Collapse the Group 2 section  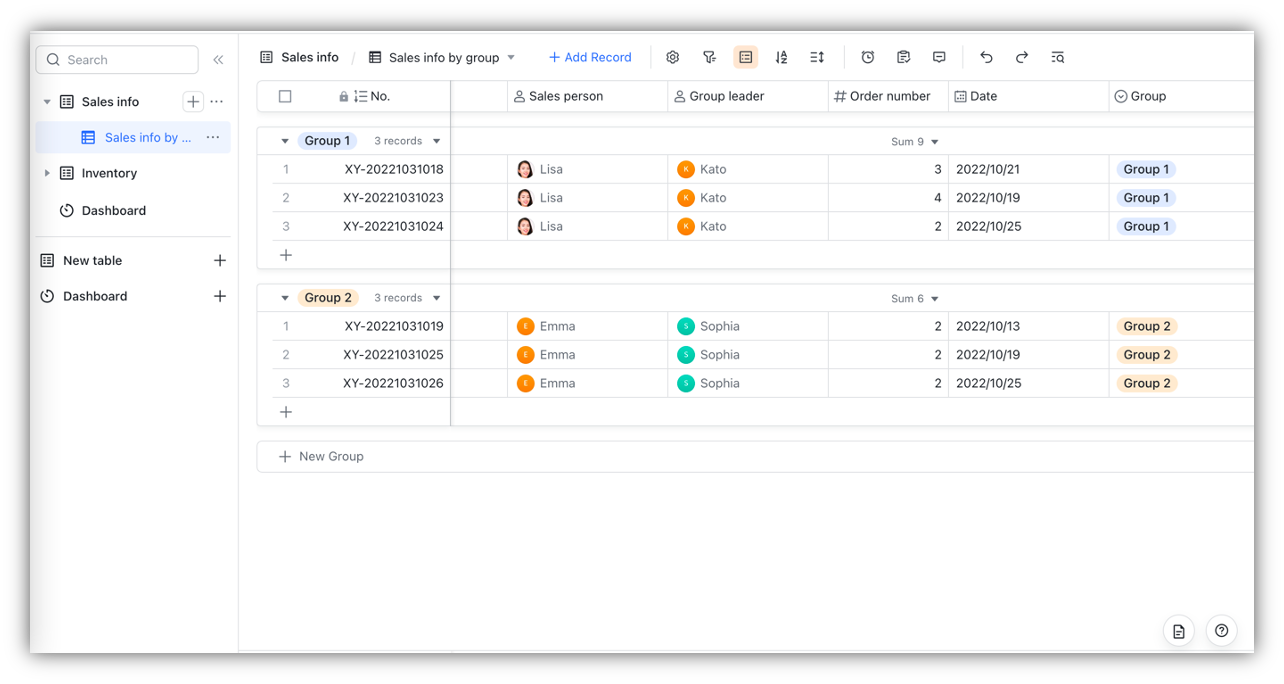pyautogui.click(x=284, y=297)
